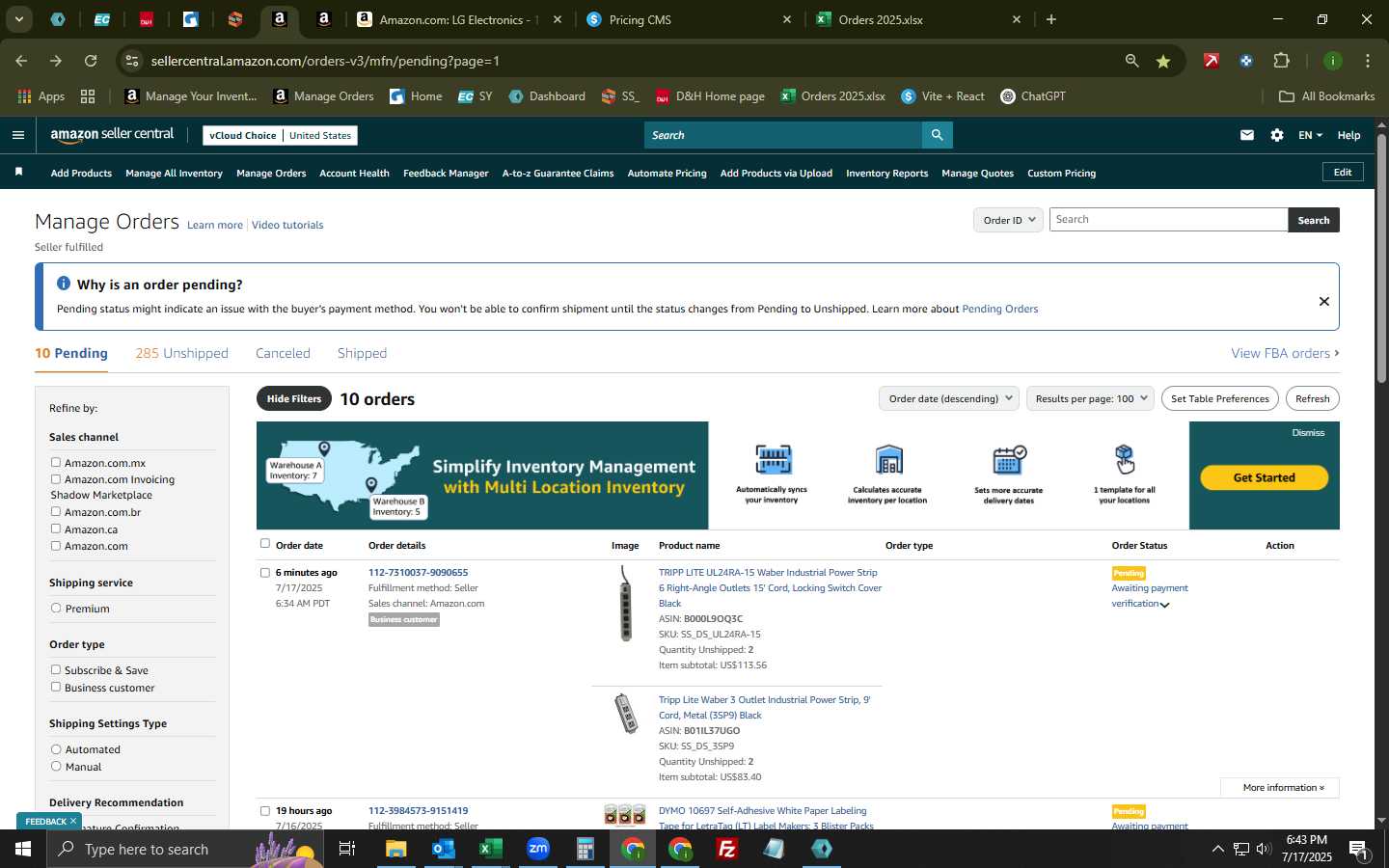Open the messages envelope icon

(1247, 135)
